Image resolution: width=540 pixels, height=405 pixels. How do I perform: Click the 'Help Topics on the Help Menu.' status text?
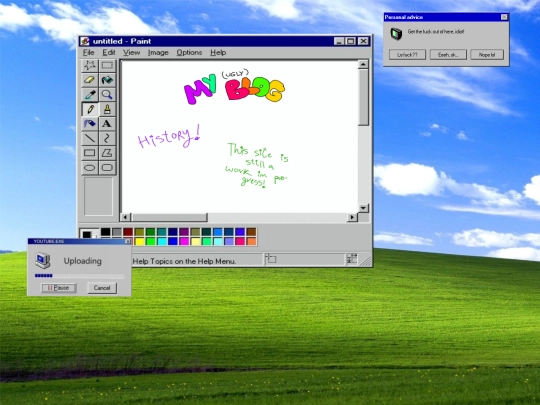click(x=184, y=261)
